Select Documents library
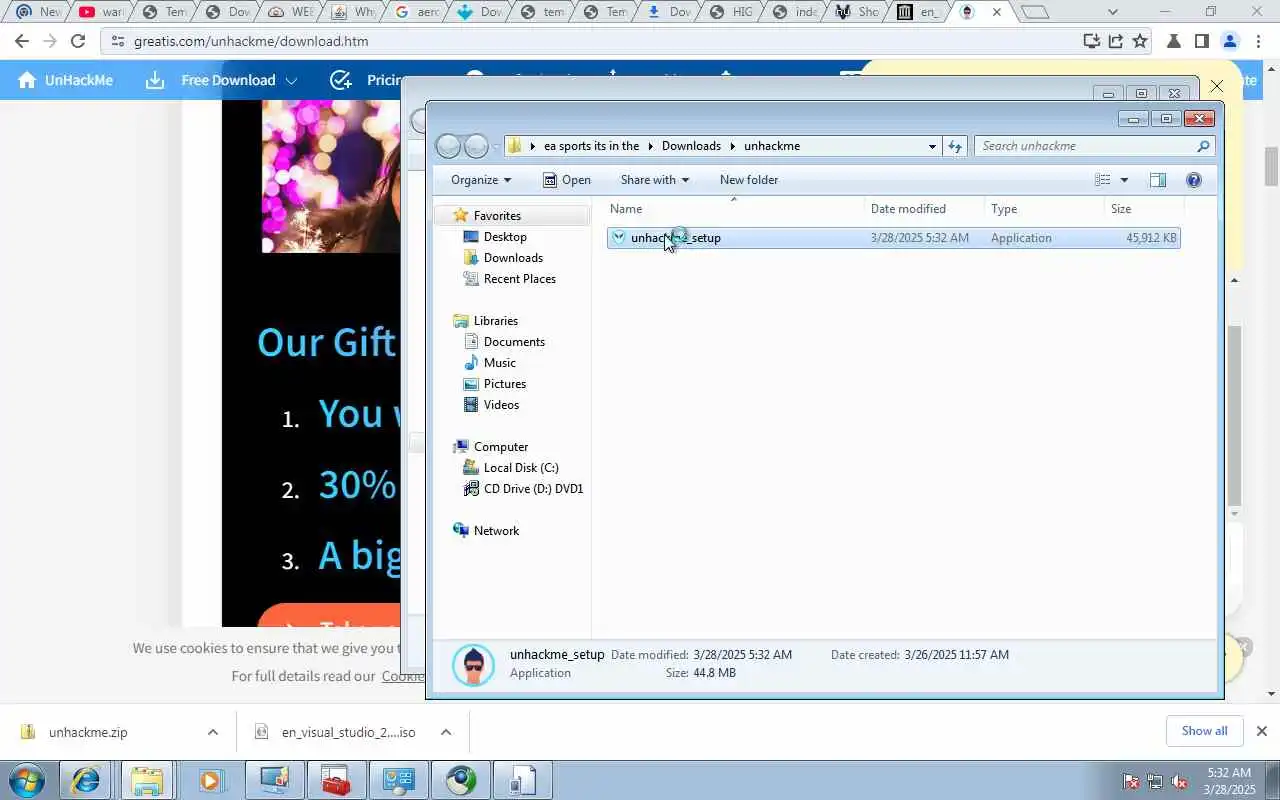The height and width of the screenshot is (800, 1280). (x=514, y=342)
